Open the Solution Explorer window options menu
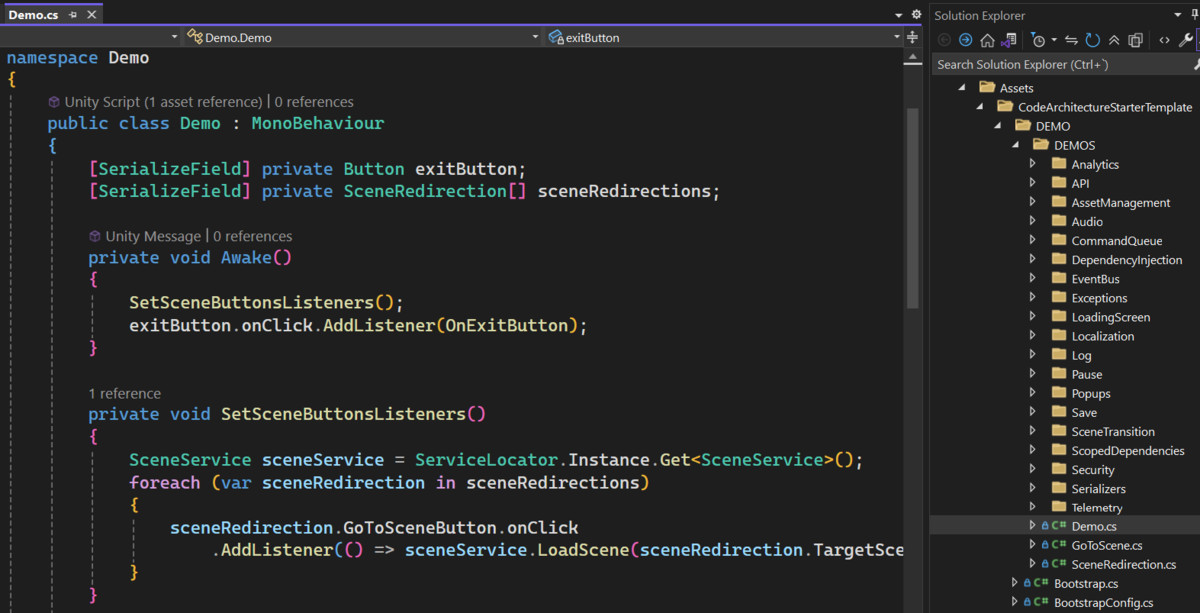 (1177, 15)
